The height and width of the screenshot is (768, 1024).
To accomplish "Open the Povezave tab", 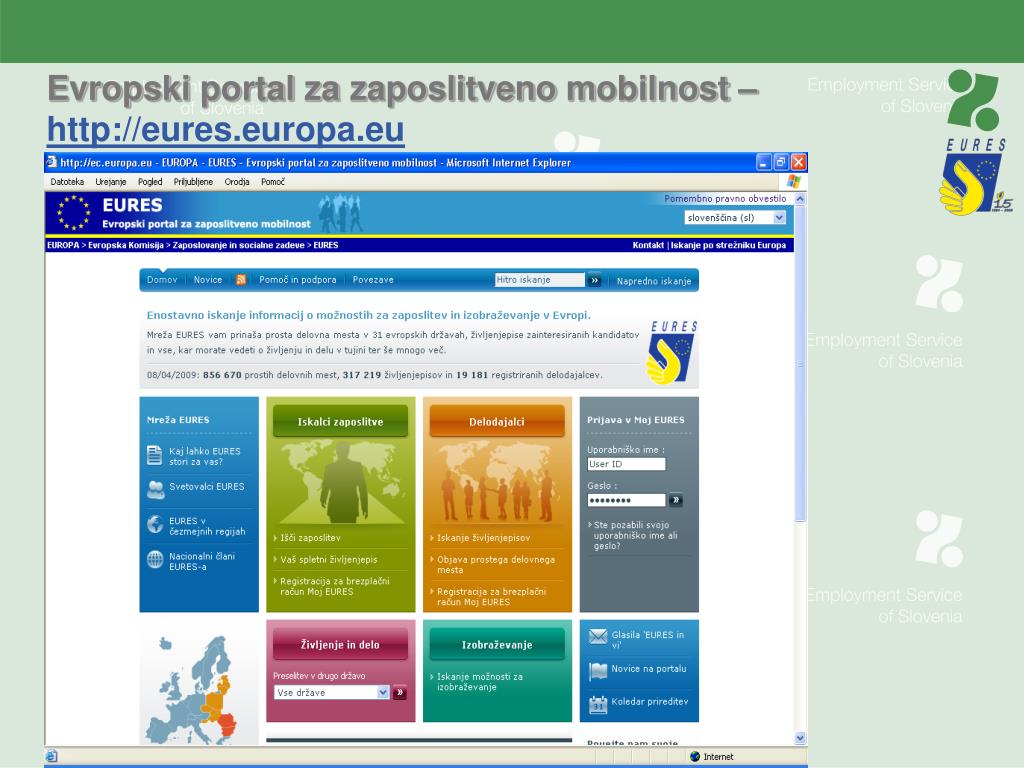I will click(x=373, y=280).
